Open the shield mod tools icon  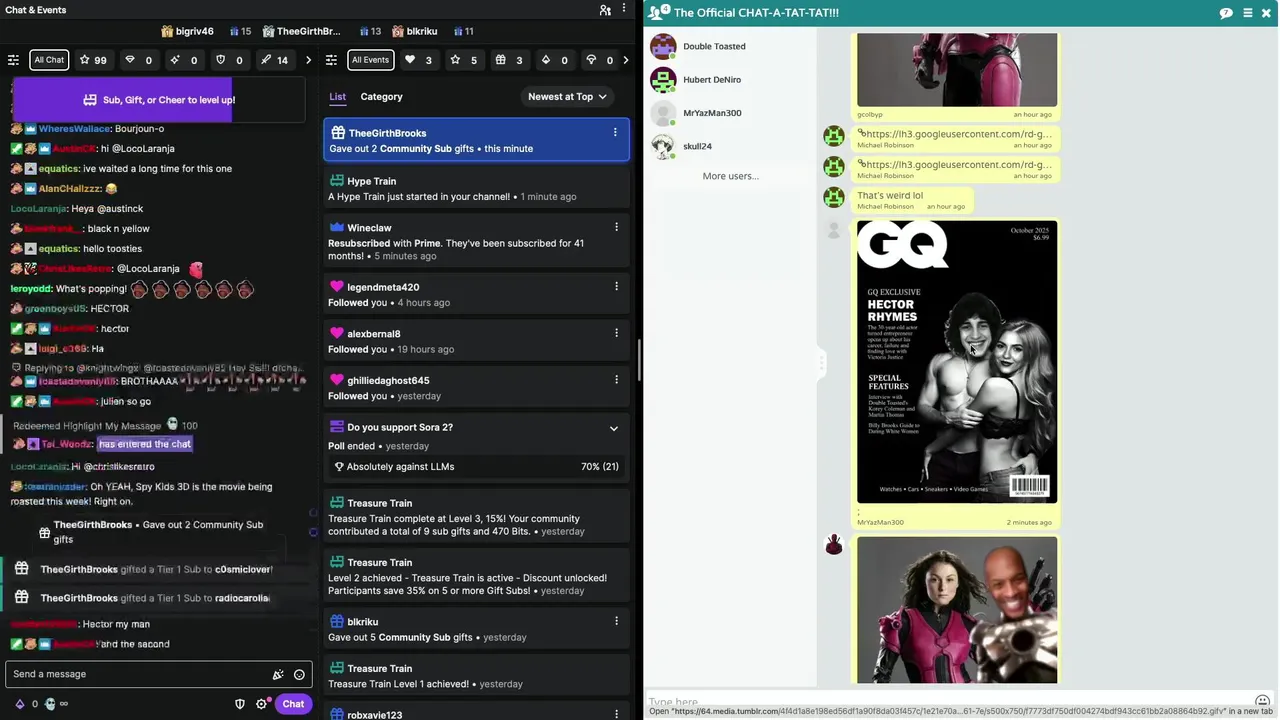click(x=240, y=704)
